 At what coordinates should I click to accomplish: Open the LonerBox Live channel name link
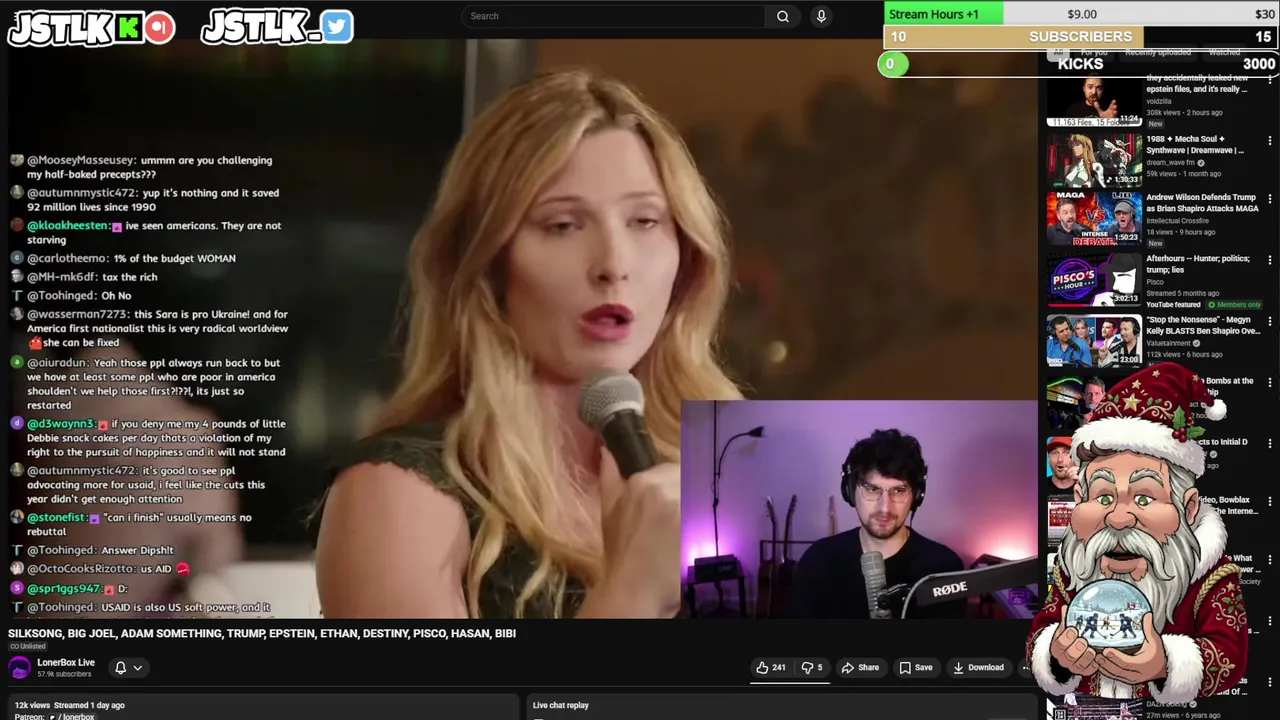coord(66,662)
